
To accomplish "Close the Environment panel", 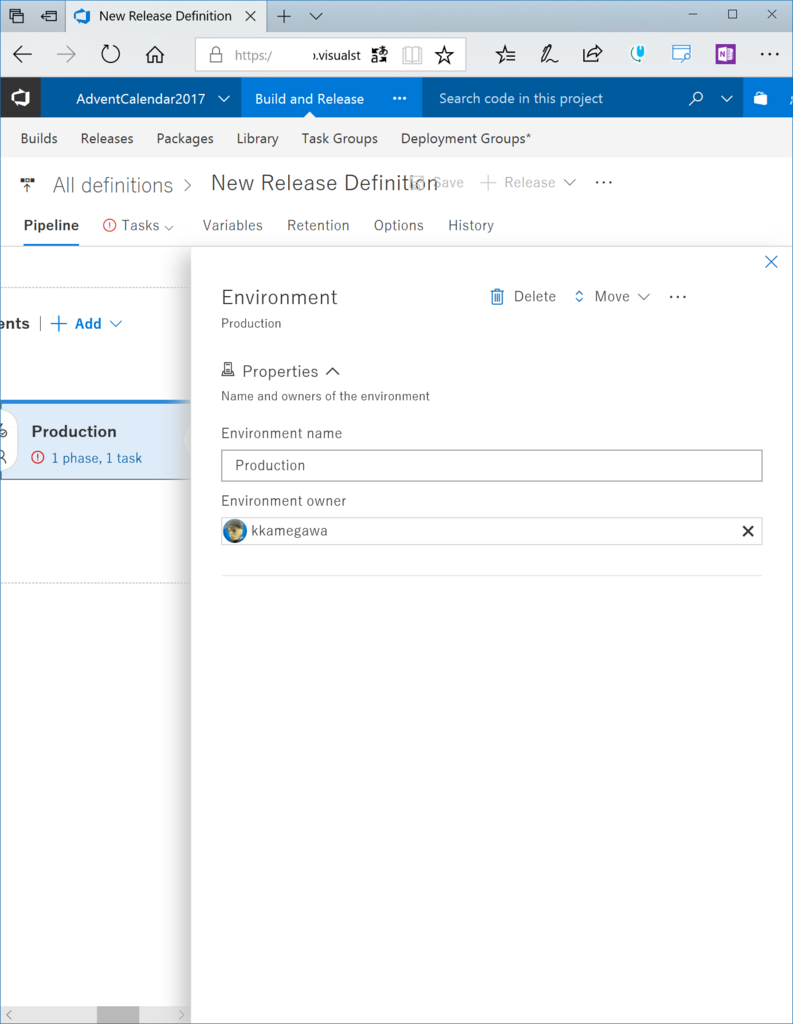I will point(771,262).
